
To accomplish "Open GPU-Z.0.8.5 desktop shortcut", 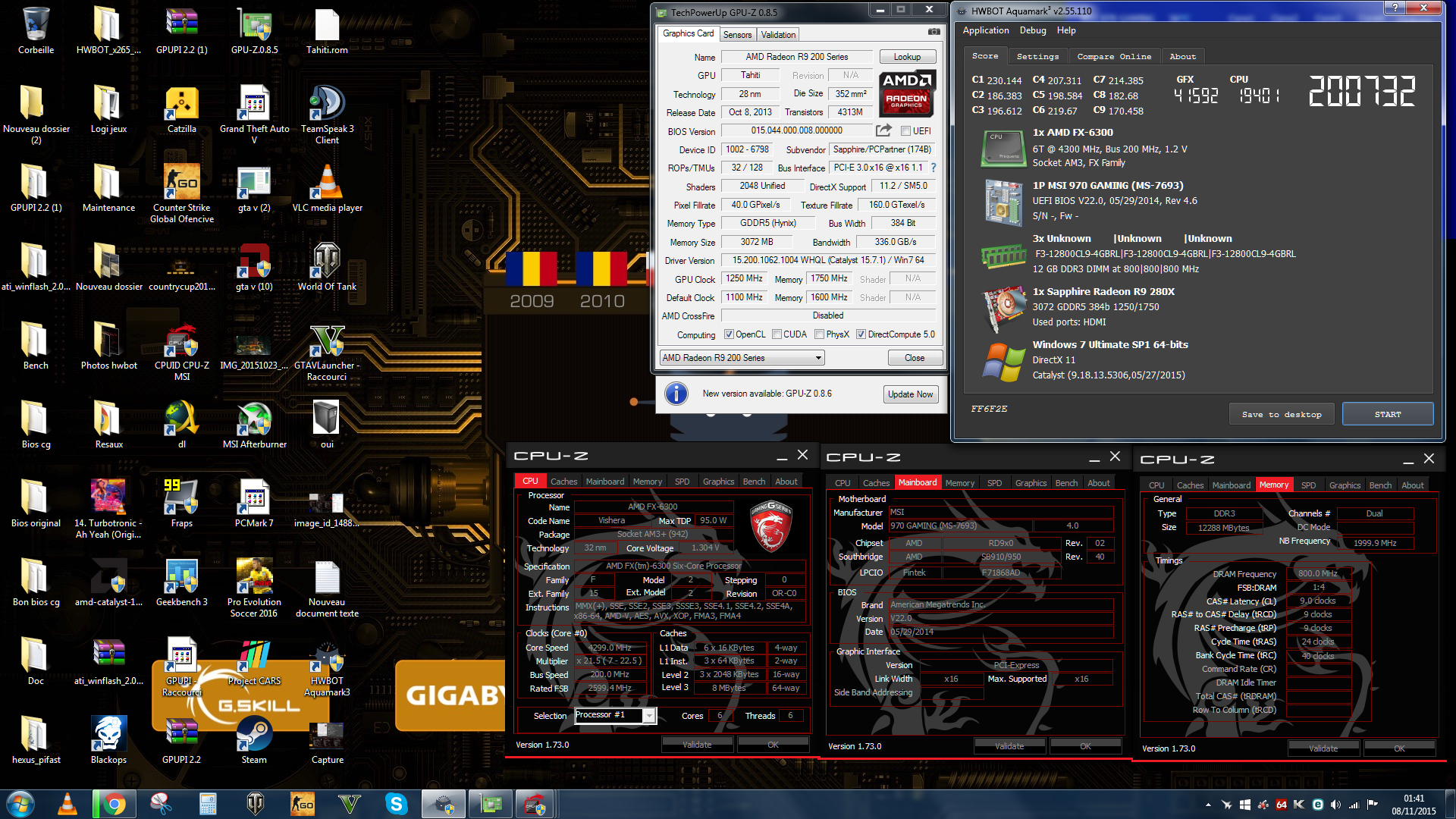I will 254,30.
